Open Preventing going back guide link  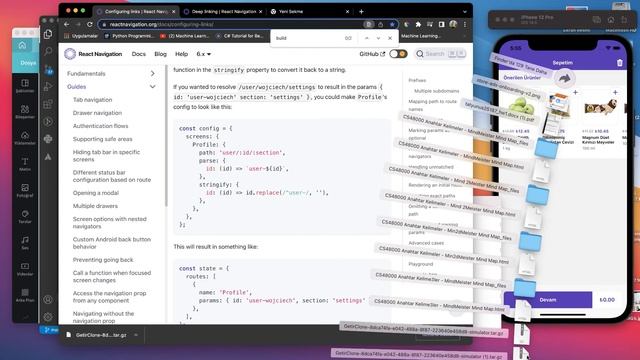coord(103,260)
